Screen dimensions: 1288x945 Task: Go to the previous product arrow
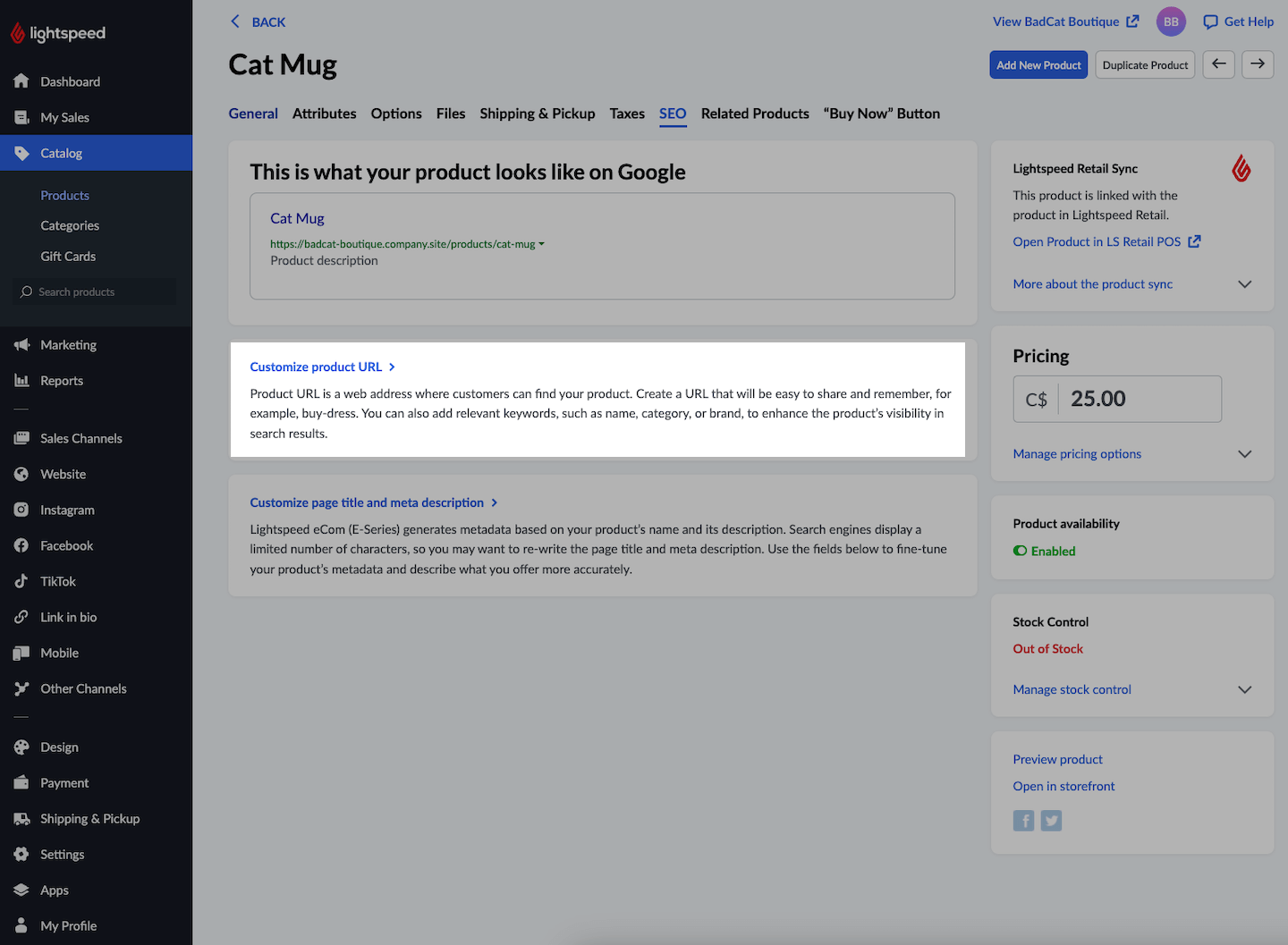1218,64
